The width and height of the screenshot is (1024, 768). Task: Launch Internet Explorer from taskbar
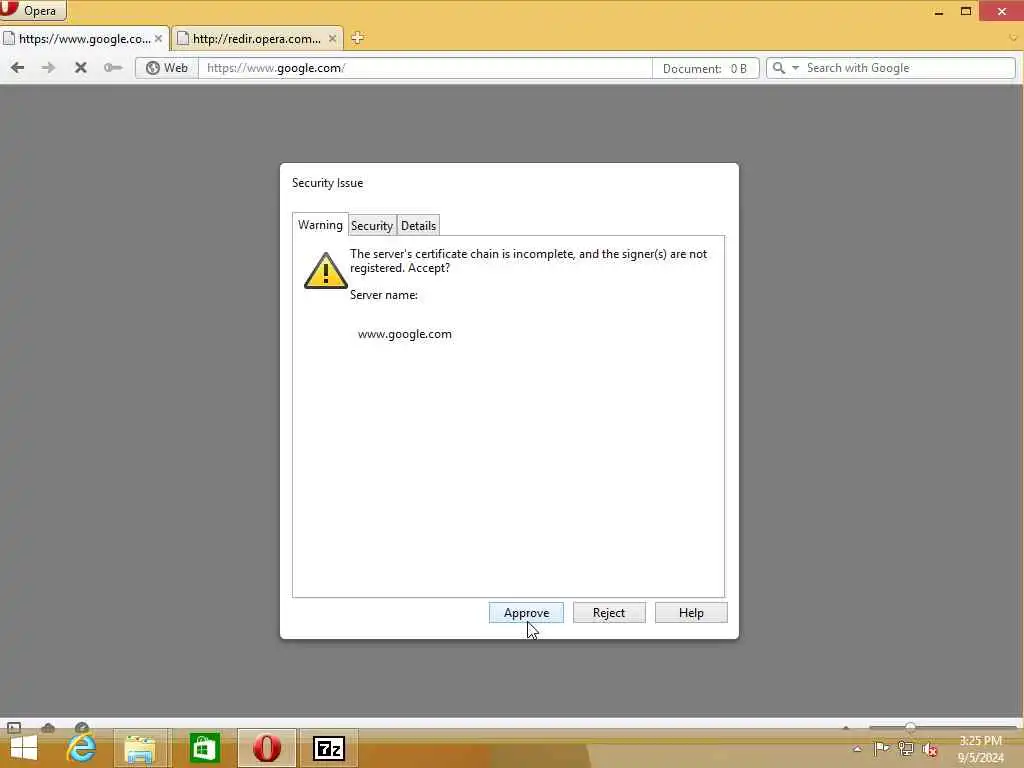tap(81, 748)
